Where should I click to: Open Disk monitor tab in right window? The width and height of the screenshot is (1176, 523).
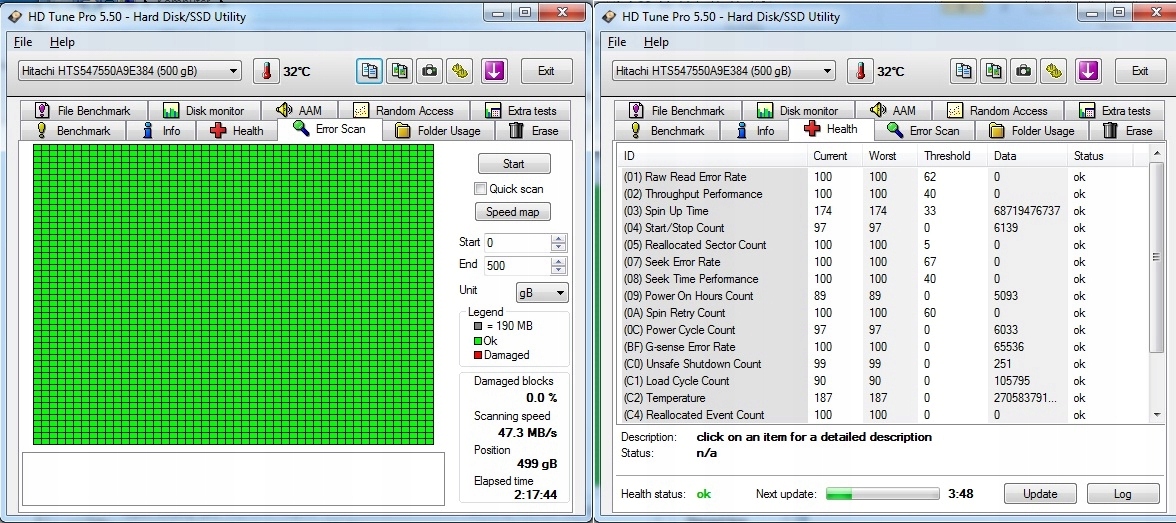797,110
